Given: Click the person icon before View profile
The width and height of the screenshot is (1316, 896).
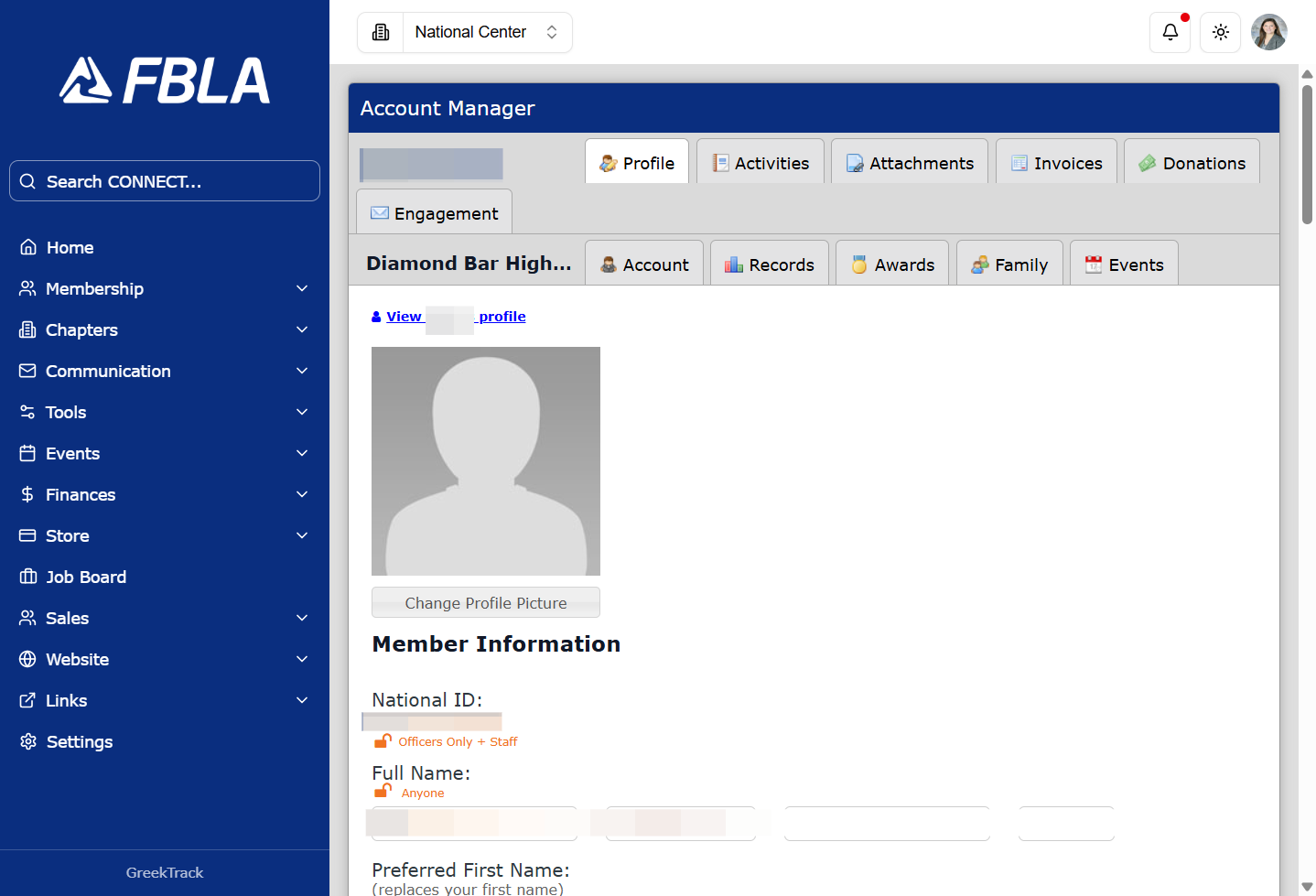Looking at the screenshot, I should (x=376, y=317).
